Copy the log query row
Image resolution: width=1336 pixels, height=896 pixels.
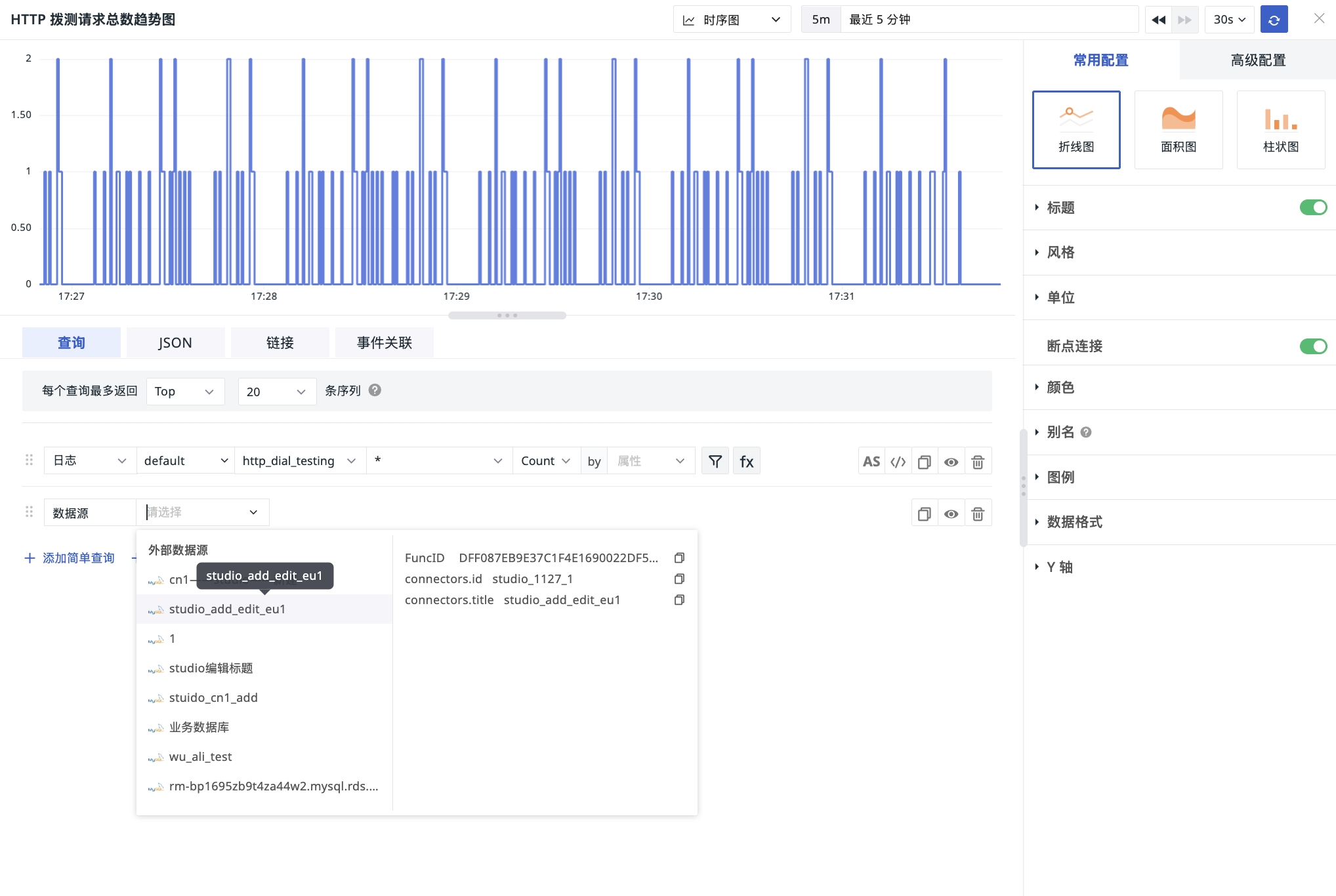[925, 461]
